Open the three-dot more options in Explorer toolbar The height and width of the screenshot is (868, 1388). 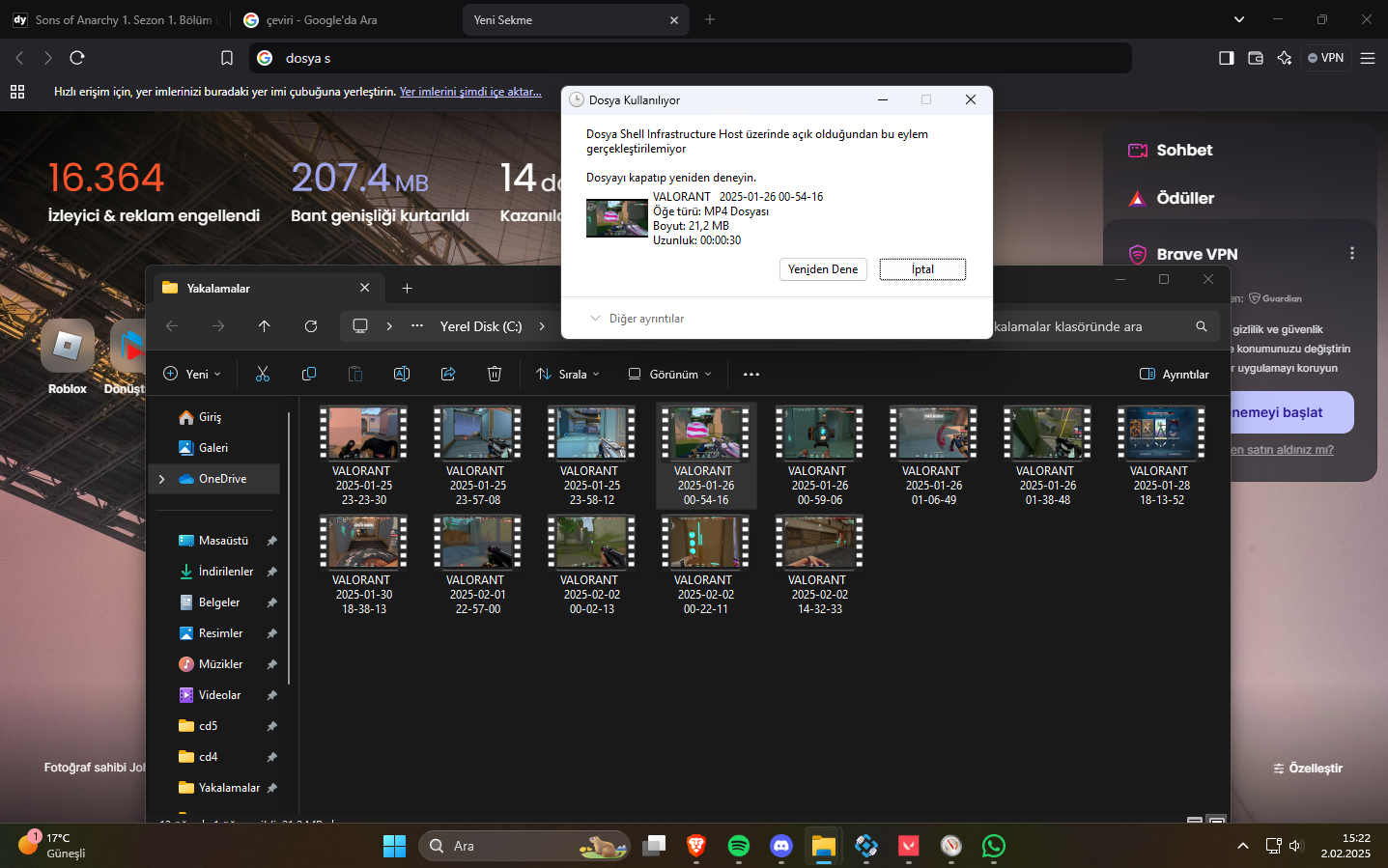click(751, 374)
